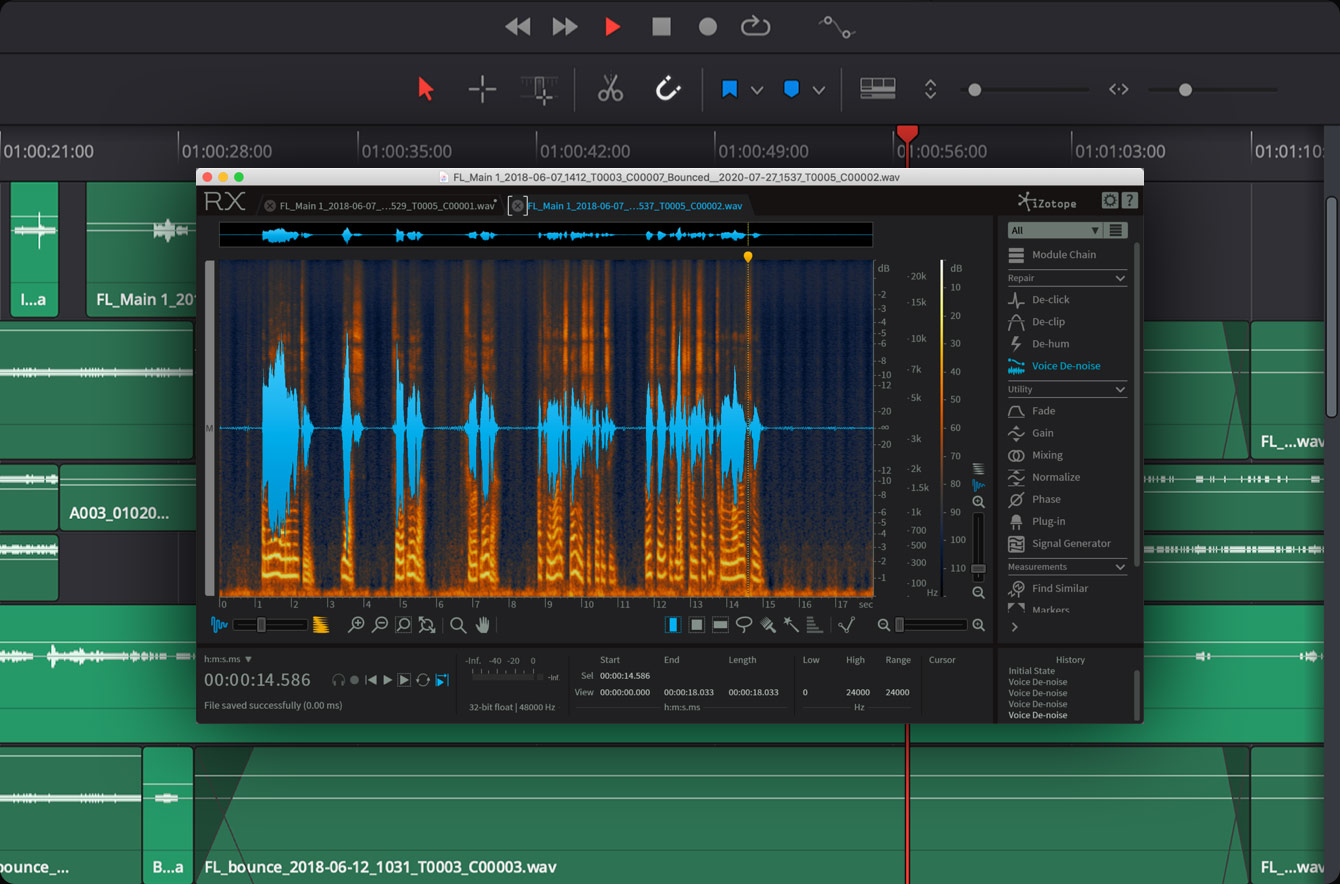Image resolution: width=1340 pixels, height=884 pixels.
Task: Open the Module Chain
Action: (1063, 254)
